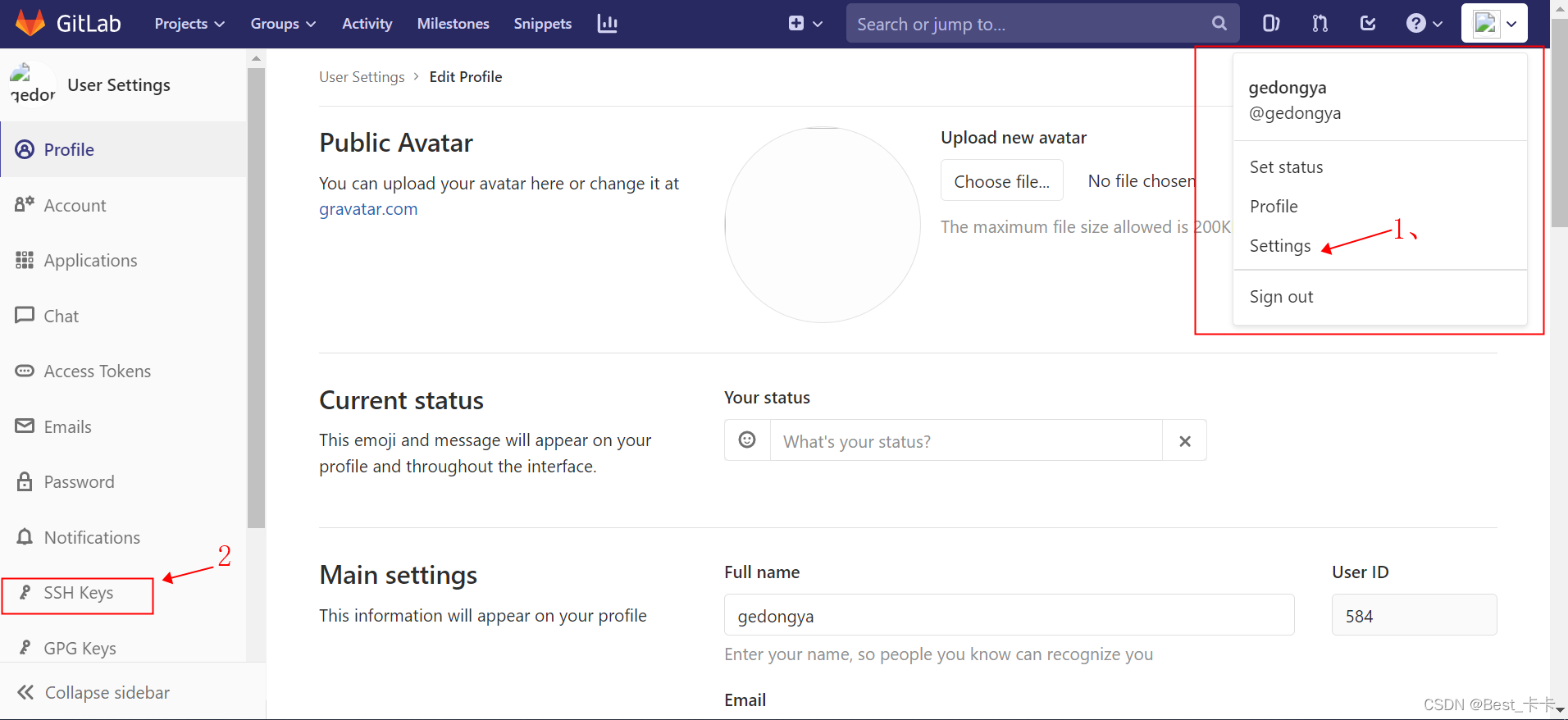This screenshot has width=1568, height=720.
Task: Click the Password lock icon
Action: tap(25, 481)
